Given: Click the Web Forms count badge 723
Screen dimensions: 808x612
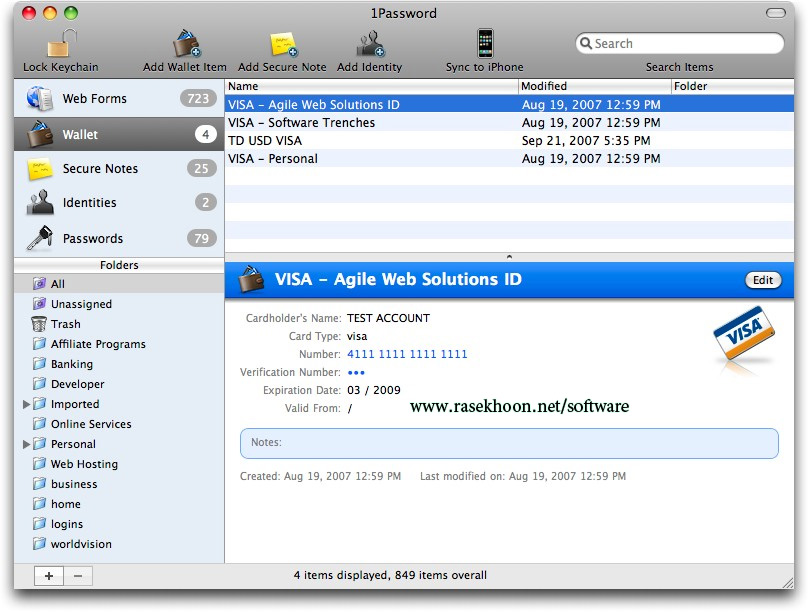Looking at the screenshot, I should [198, 98].
